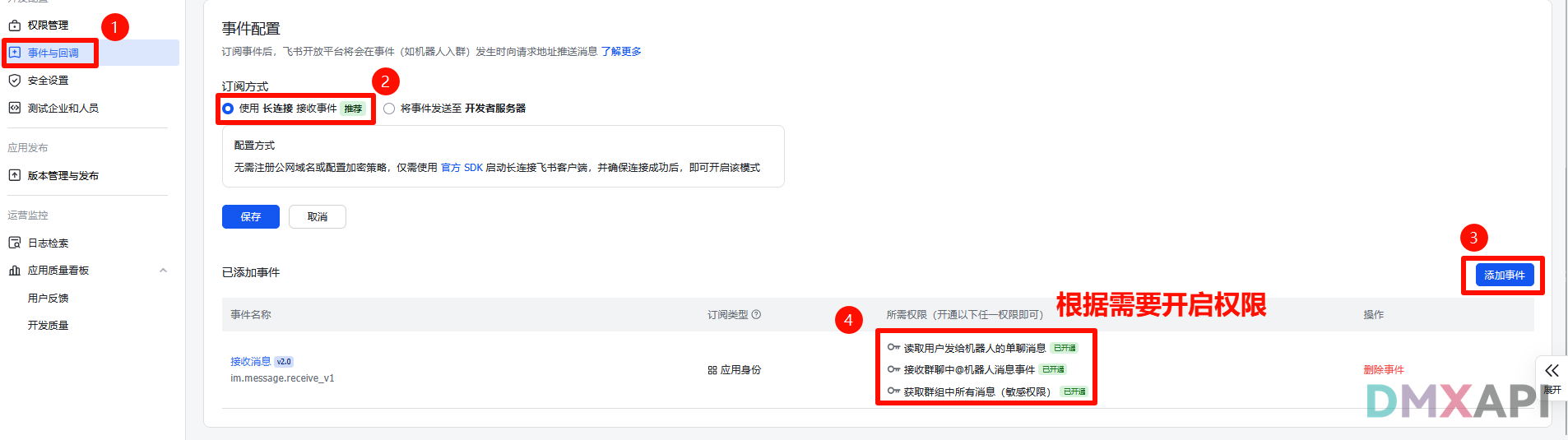Click the 应用身份 grid icon
The image size is (1568, 440).
712,370
